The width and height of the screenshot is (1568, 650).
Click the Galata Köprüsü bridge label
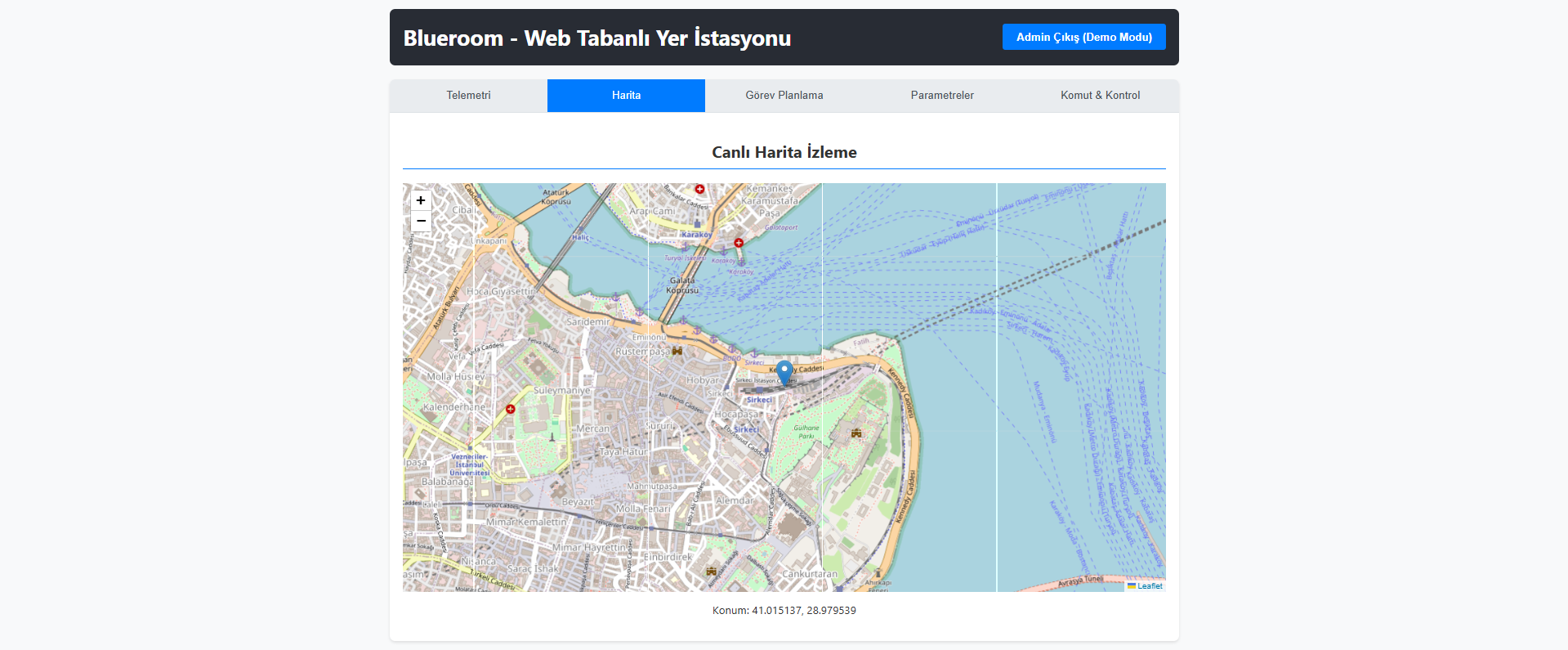682,285
